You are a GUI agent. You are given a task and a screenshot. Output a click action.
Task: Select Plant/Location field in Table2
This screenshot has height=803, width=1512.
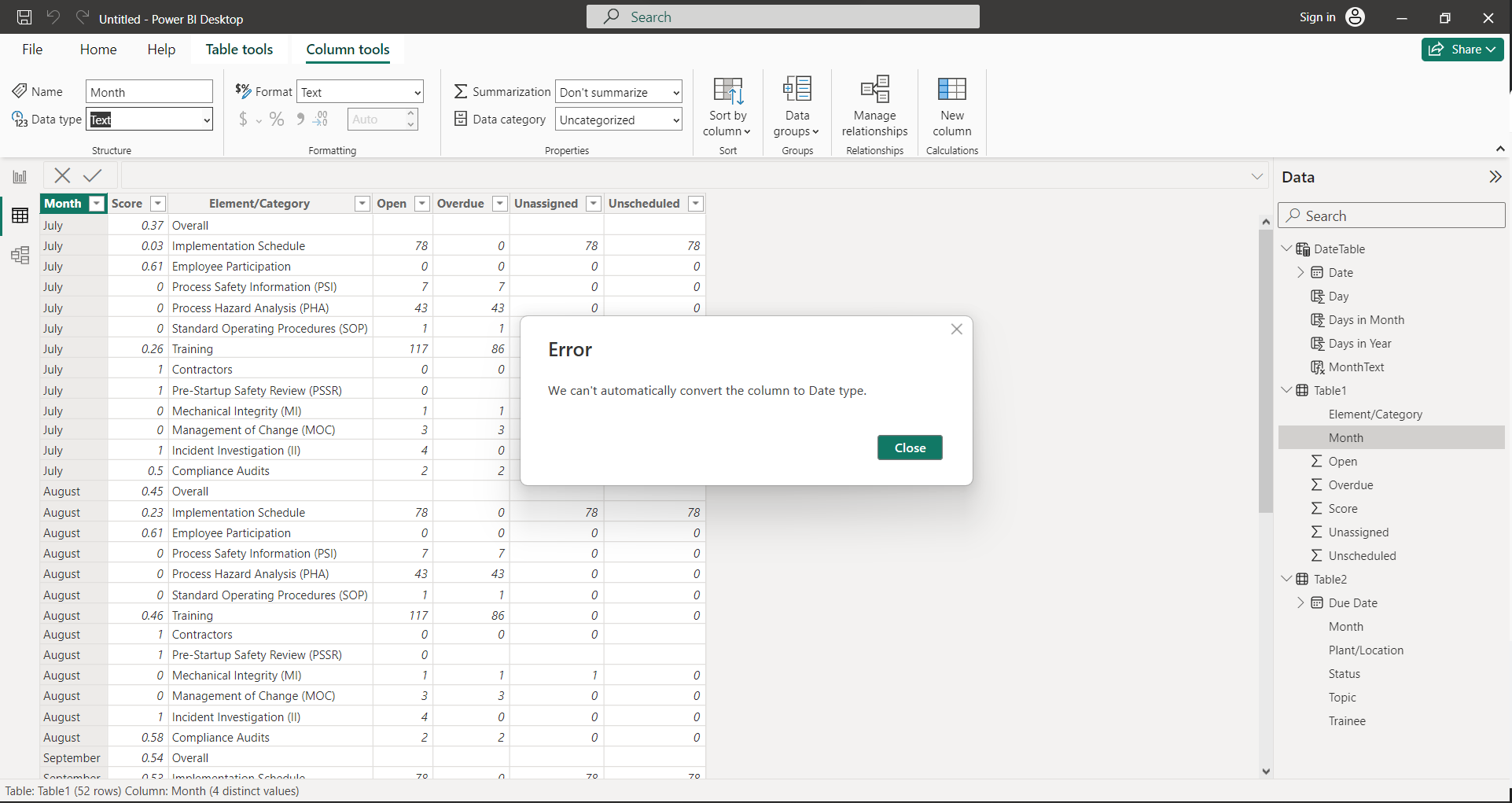tap(1366, 650)
